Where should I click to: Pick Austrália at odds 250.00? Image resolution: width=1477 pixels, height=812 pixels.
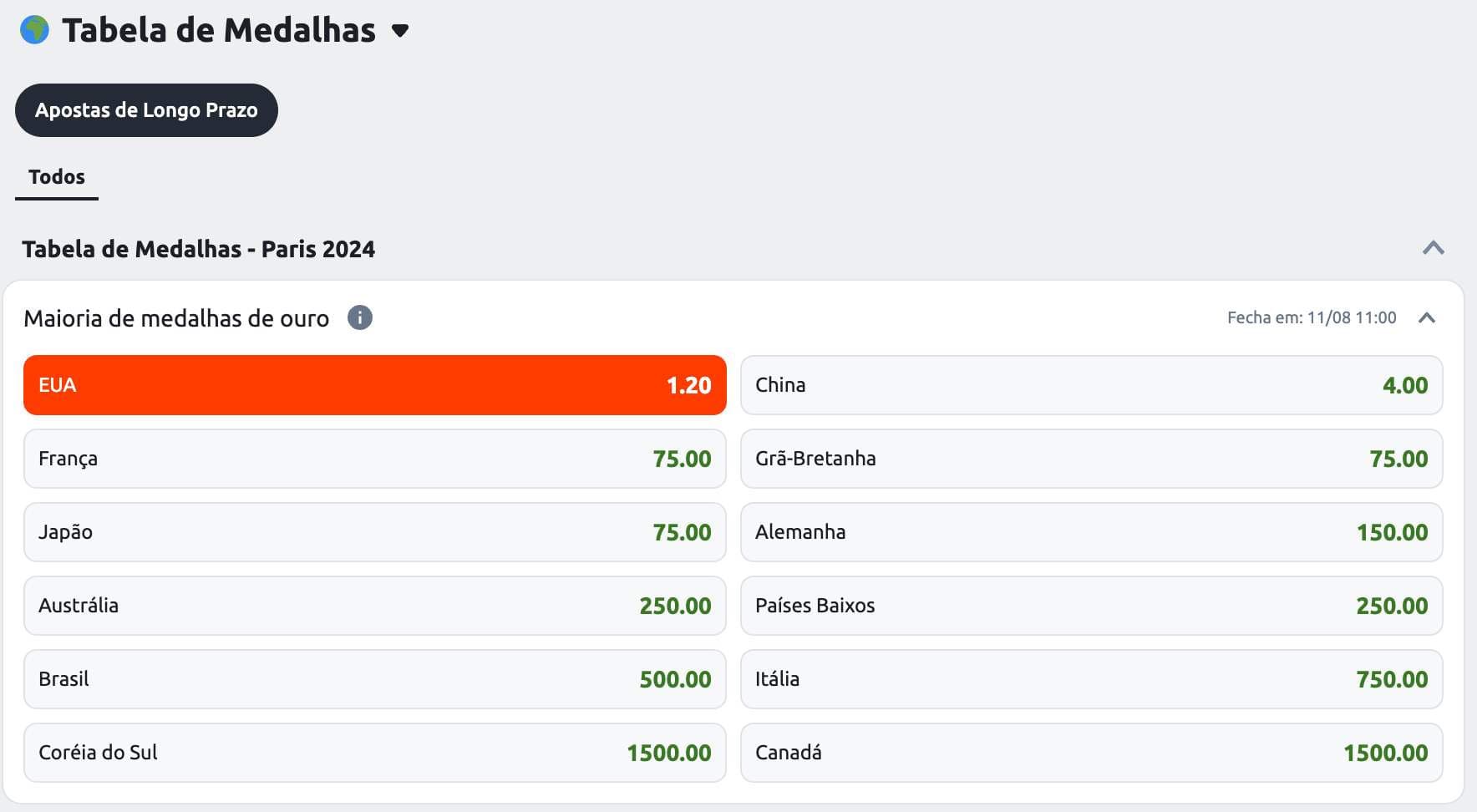coord(374,606)
